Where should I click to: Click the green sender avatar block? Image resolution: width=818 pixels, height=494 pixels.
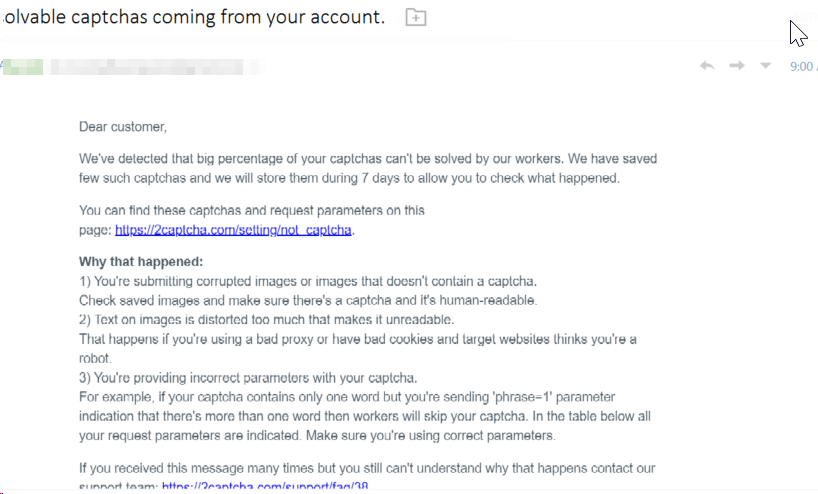(x=22, y=67)
